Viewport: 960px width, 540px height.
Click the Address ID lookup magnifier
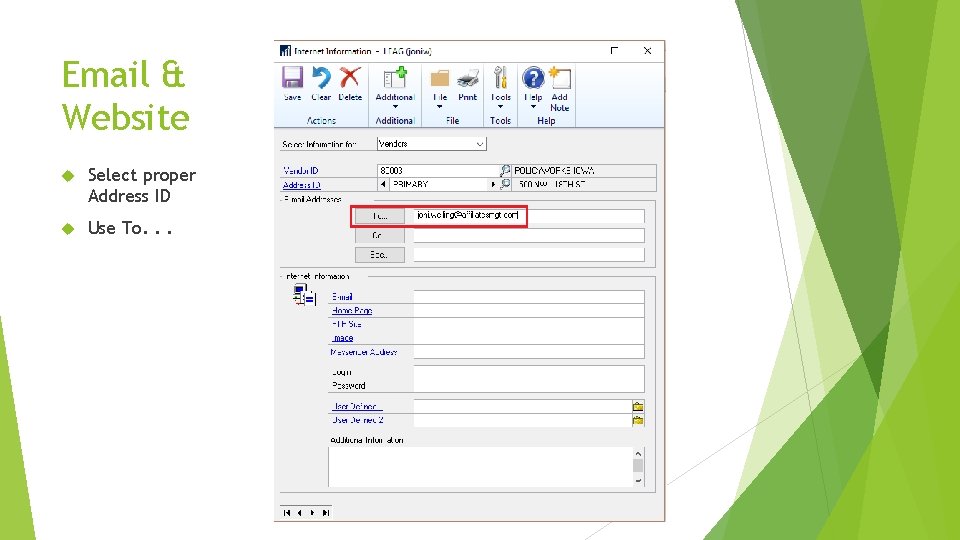(x=505, y=184)
